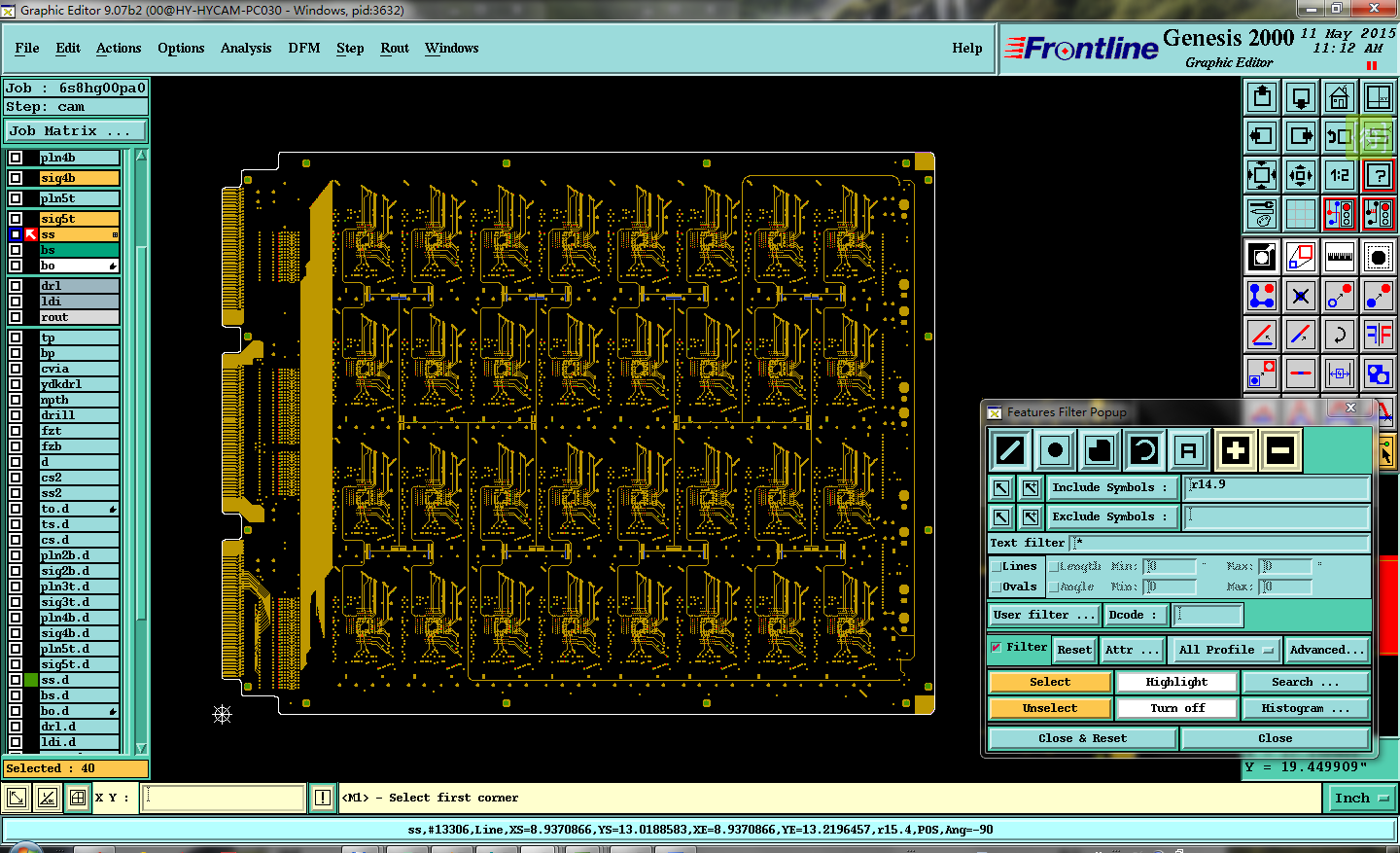This screenshot has width=1400, height=853.
Task: Open the Job Matrix selector
Action: point(76,130)
